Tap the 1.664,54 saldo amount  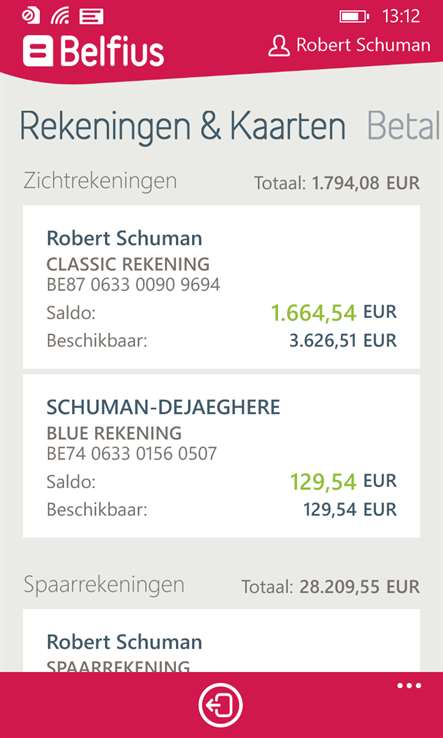(314, 313)
